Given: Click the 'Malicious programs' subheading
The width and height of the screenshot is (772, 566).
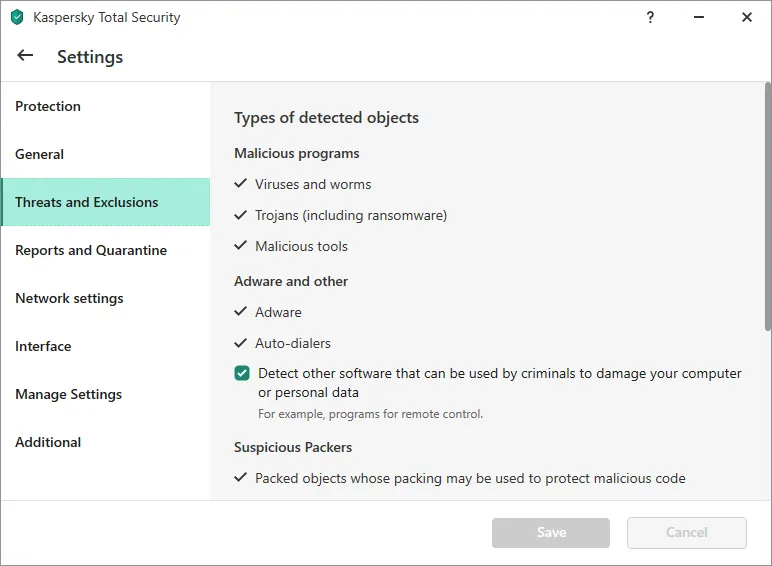Looking at the screenshot, I should [x=297, y=154].
